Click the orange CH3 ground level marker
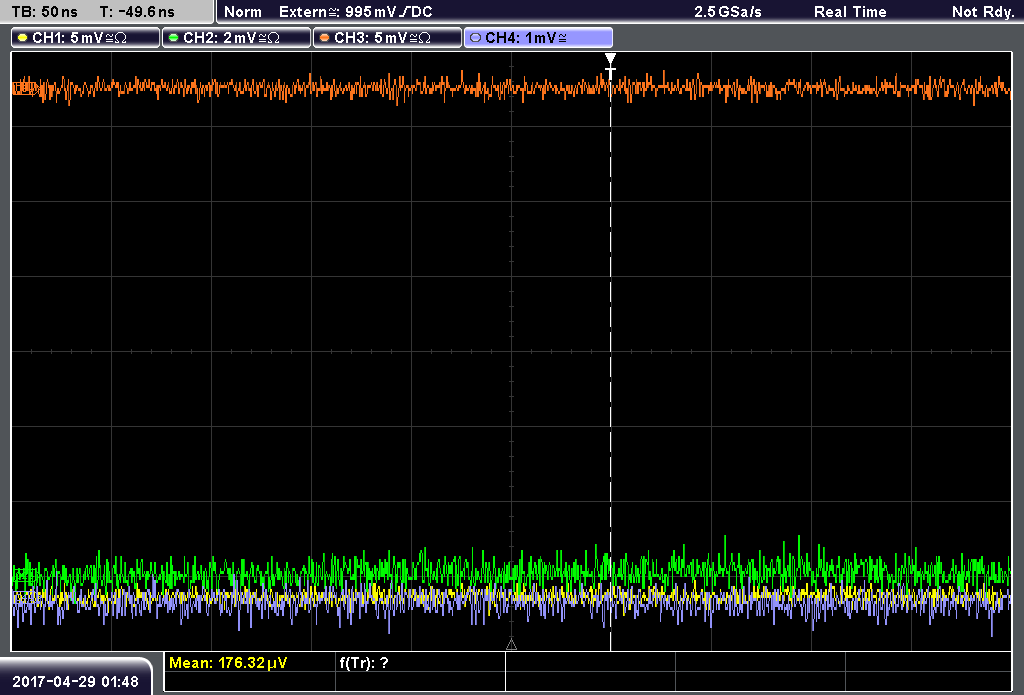The width and height of the screenshot is (1024, 695). click(x=24, y=88)
